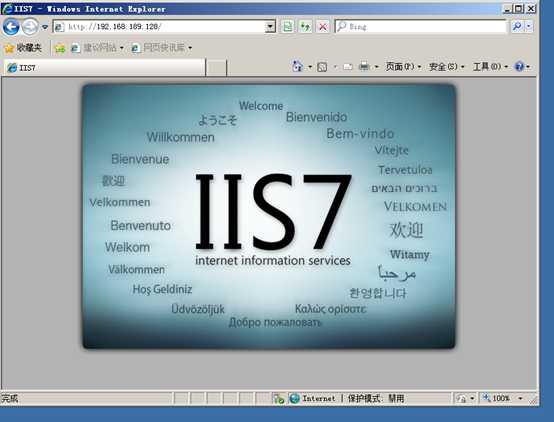This screenshot has height=422, width=554.
Task: Stop loading with the red X icon
Action: point(323,27)
